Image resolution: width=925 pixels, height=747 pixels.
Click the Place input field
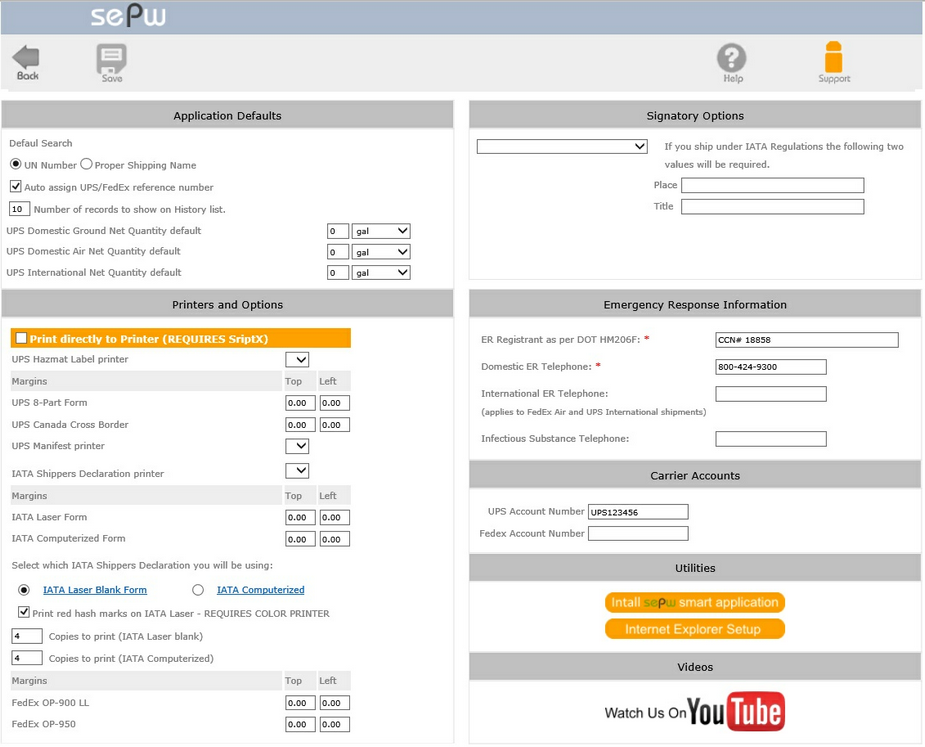point(772,185)
